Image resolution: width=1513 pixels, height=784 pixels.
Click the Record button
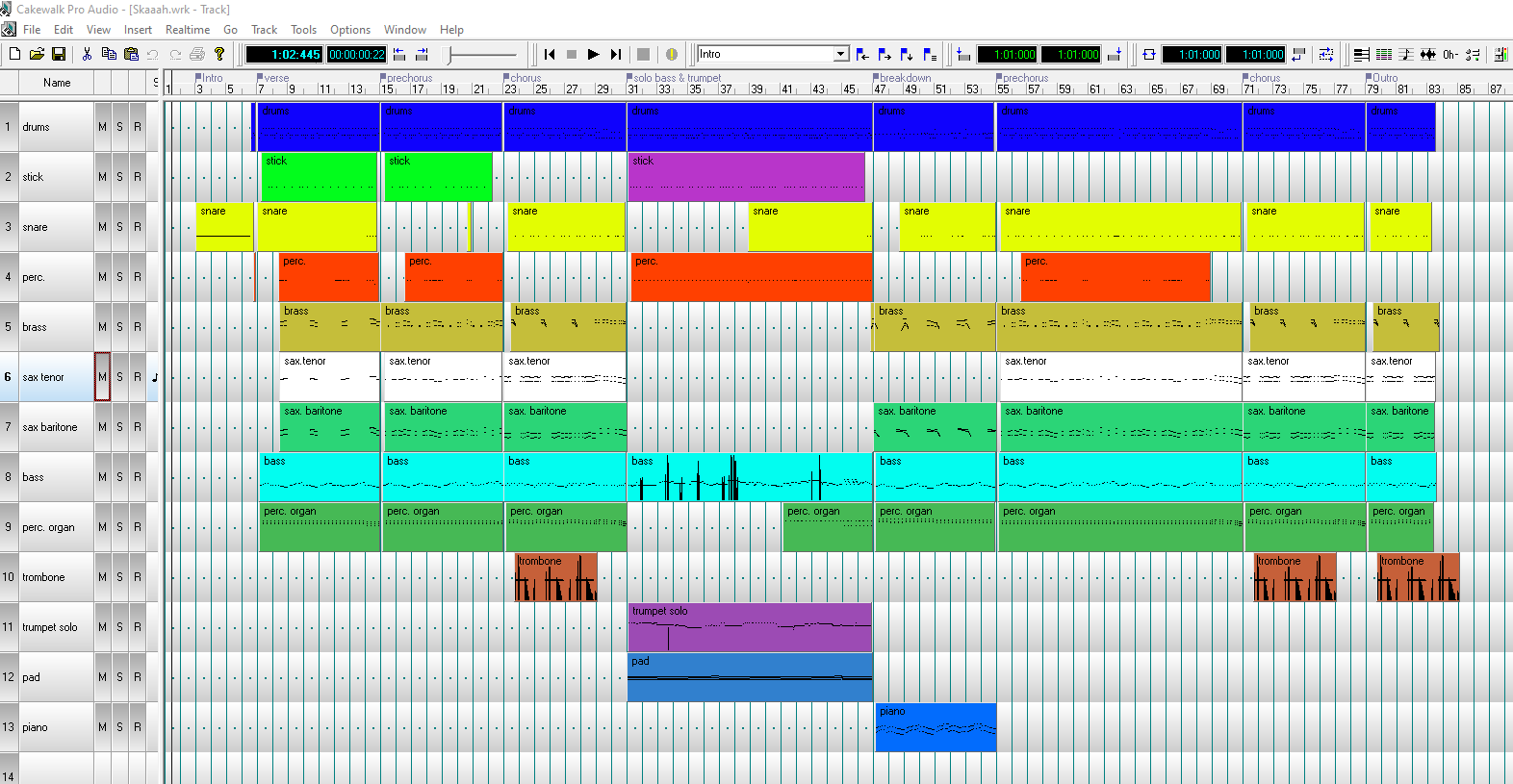point(644,54)
